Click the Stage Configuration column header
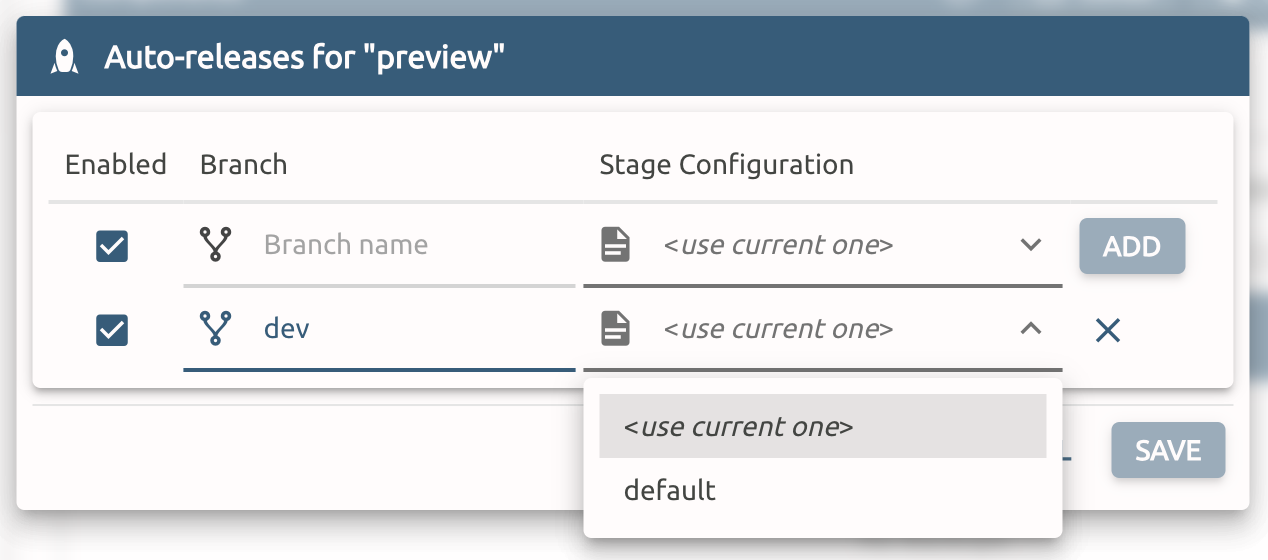This screenshot has width=1268, height=560. pos(727,165)
